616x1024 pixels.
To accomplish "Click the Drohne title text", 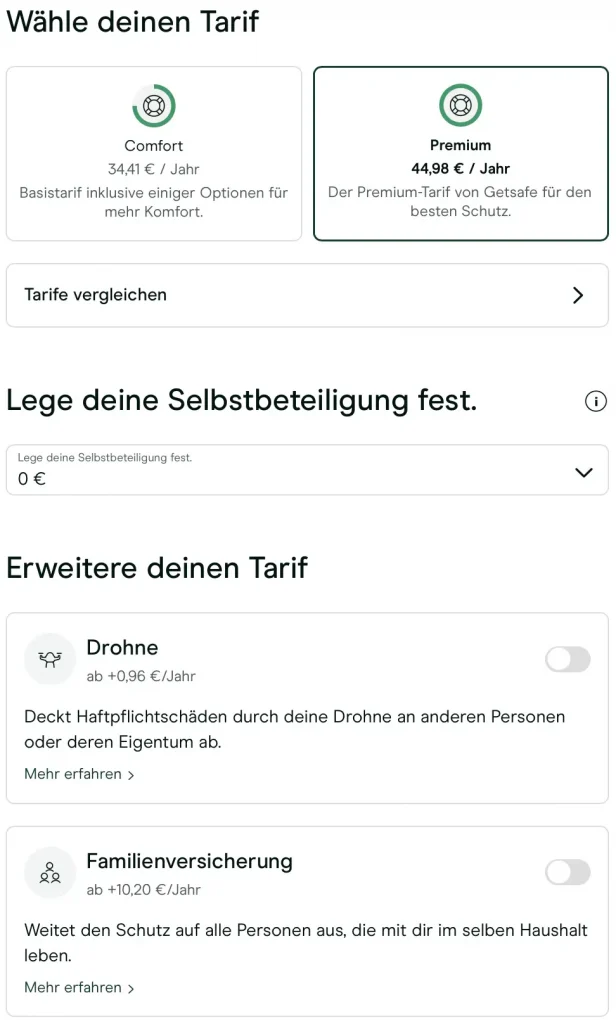I will click(x=122, y=647).
